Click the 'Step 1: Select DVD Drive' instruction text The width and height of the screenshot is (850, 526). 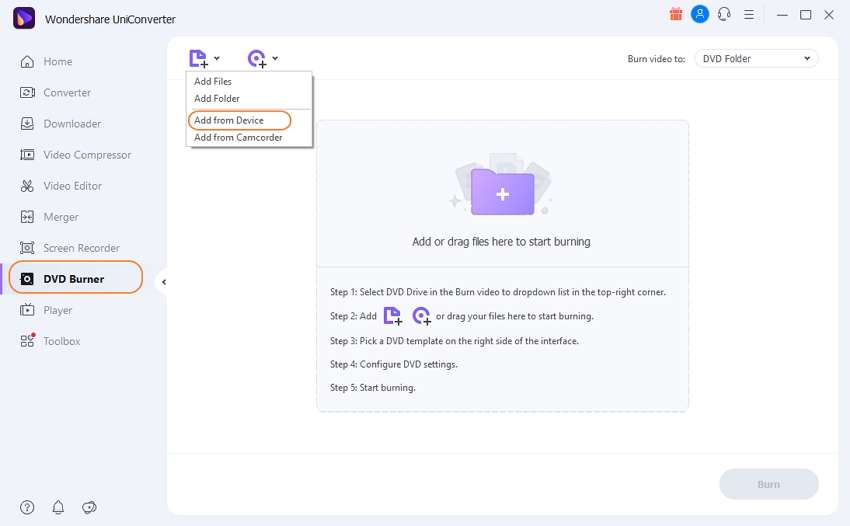click(x=498, y=292)
